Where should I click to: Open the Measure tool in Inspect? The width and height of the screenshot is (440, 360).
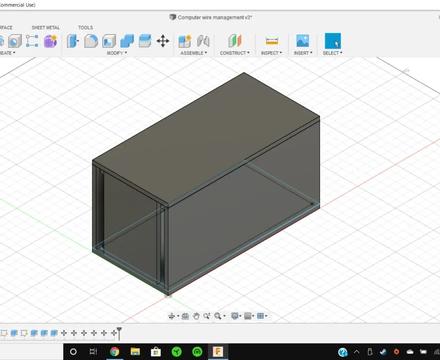tap(272, 41)
